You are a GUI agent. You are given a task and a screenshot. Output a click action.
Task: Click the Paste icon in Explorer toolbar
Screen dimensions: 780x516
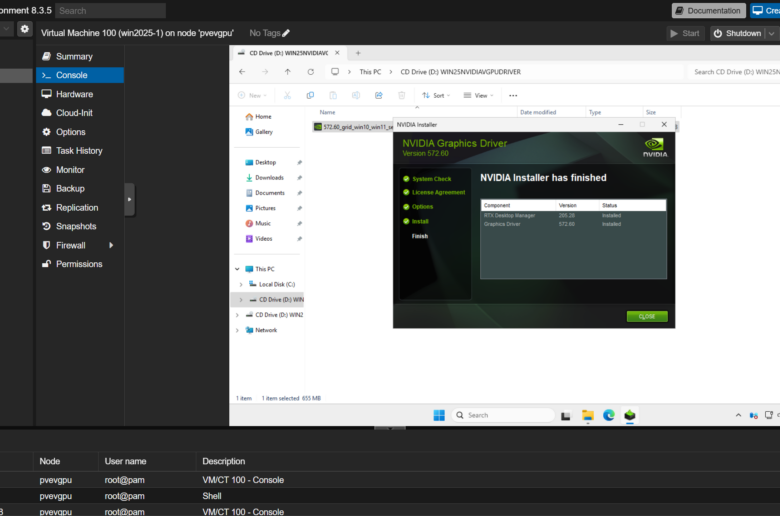click(x=333, y=96)
